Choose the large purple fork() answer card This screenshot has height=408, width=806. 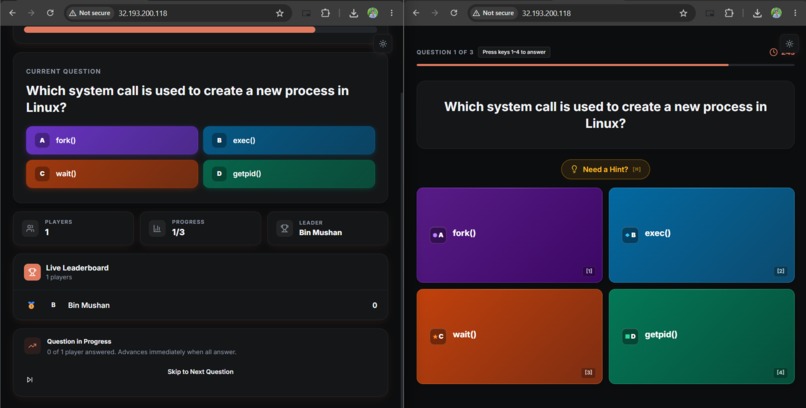[509, 235]
